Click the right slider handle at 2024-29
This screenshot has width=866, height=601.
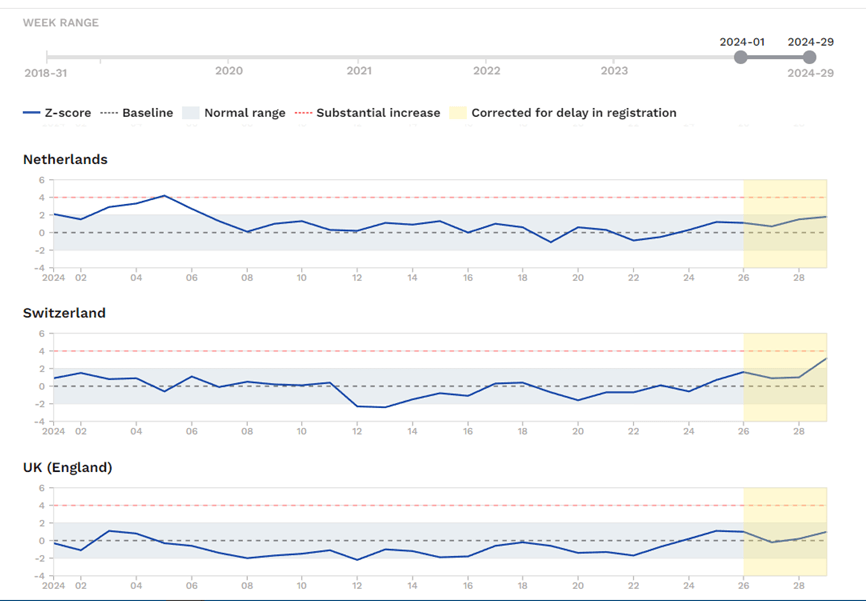click(x=810, y=57)
